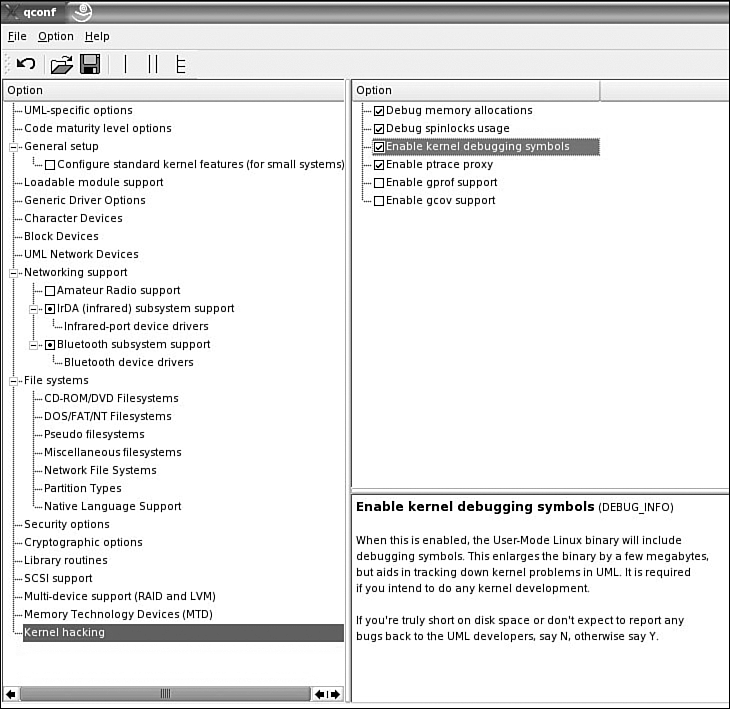Collapse the File systems tree node
The image size is (730, 709).
pyautogui.click(x=15, y=381)
